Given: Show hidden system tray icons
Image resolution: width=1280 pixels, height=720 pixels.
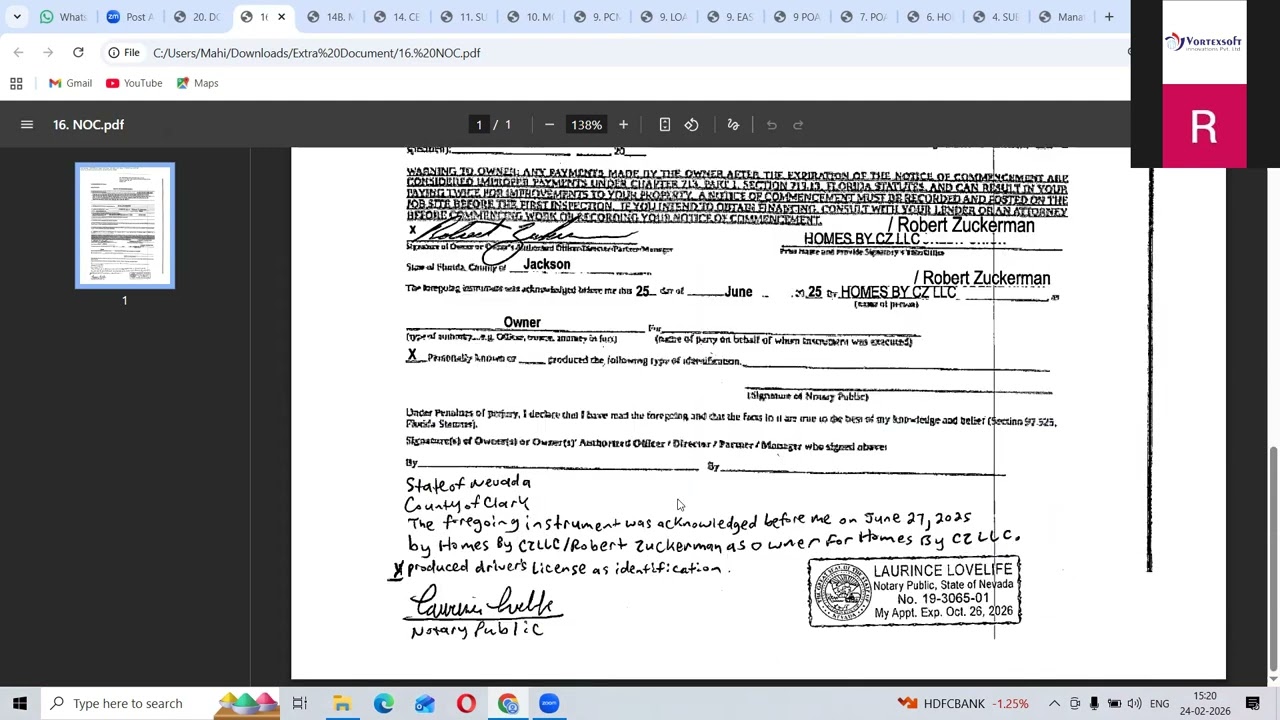Looking at the screenshot, I should [1054, 703].
